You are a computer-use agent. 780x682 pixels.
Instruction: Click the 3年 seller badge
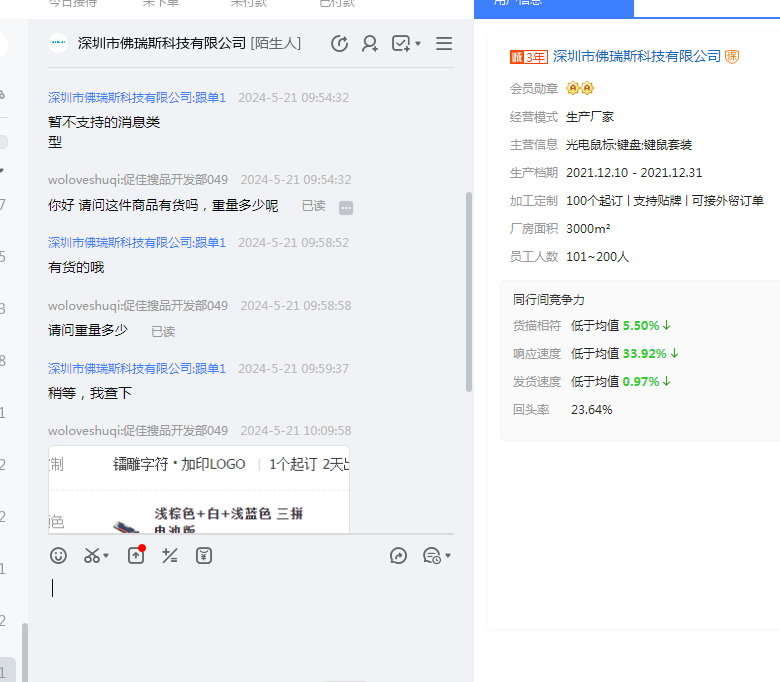click(x=529, y=57)
